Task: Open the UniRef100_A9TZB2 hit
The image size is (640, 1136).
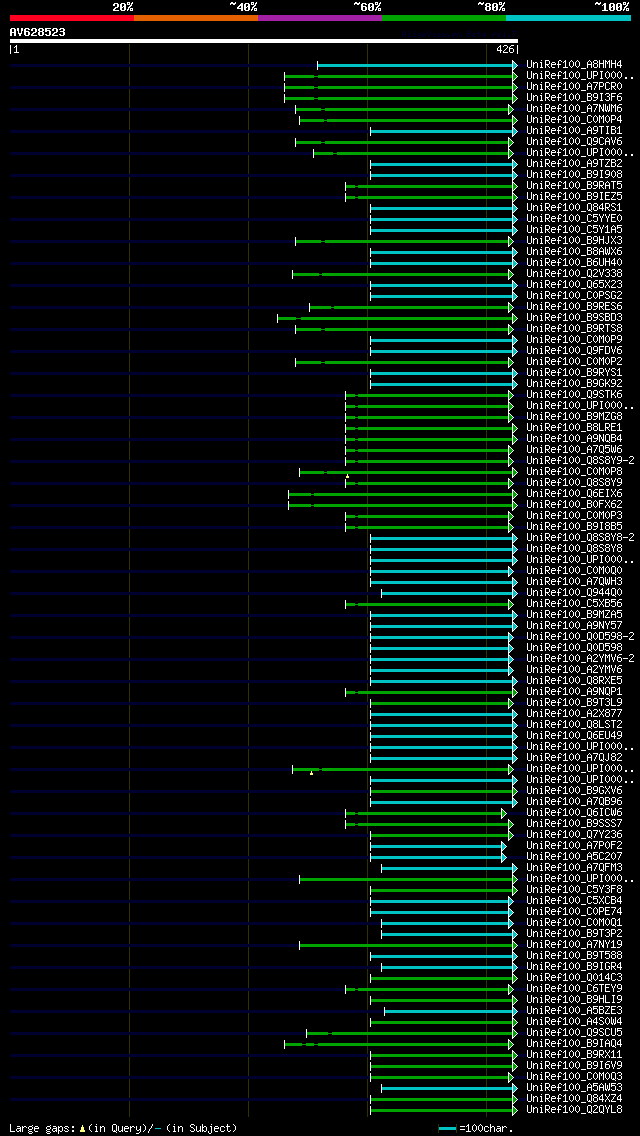Action: click(x=574, y=164)
